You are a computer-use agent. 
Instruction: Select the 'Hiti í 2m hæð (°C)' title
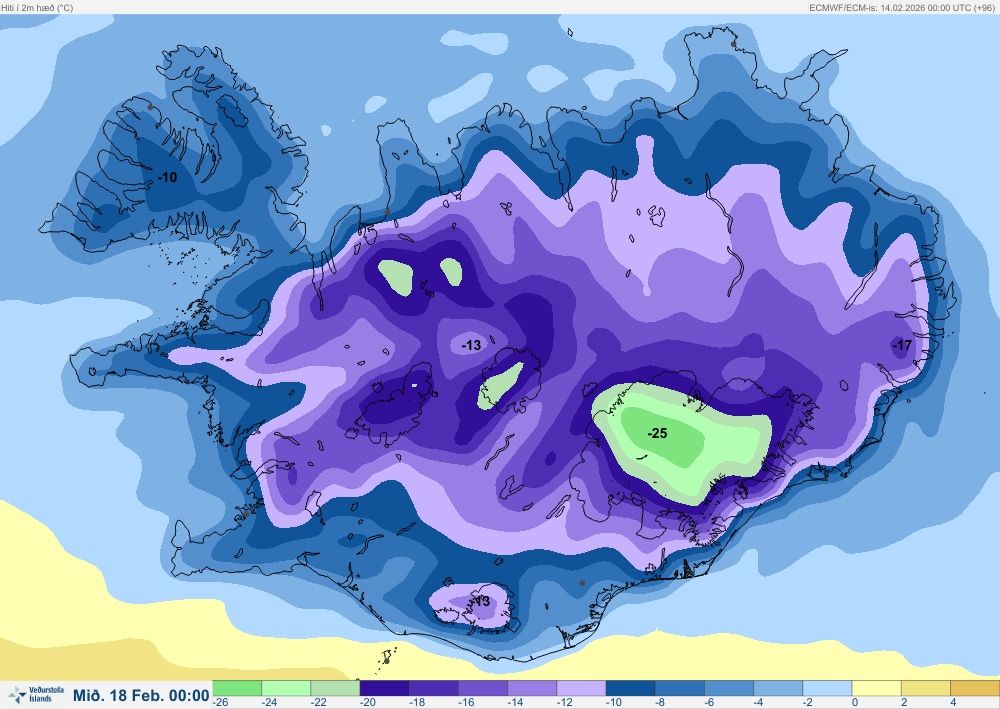click(38, 8)
